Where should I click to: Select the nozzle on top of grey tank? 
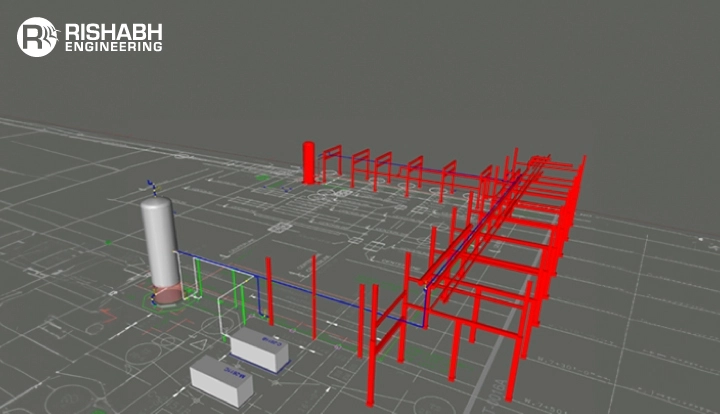pyautogui.click(x=152, y=188)
